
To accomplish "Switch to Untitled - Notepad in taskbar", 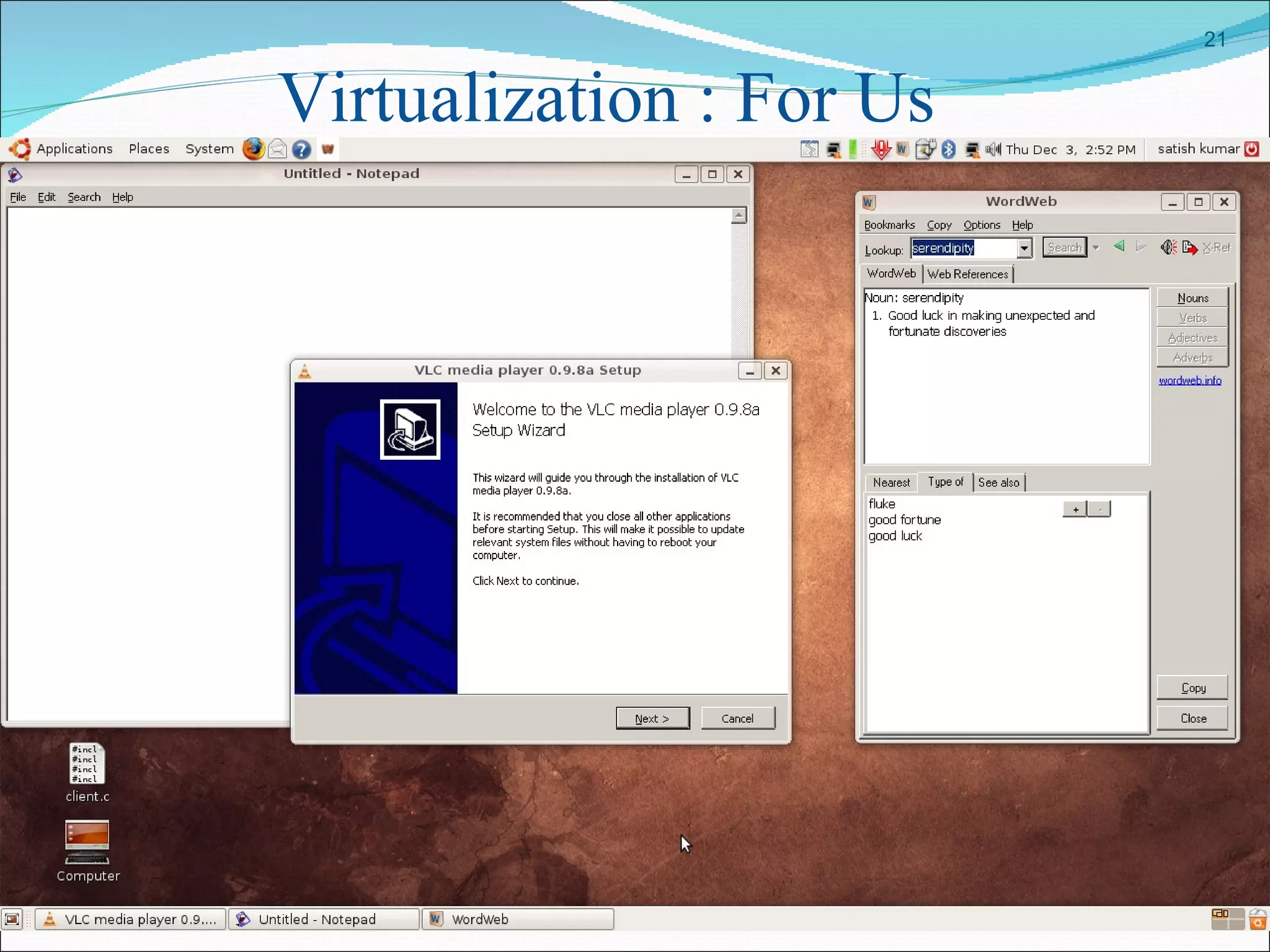I will click(324, 919).
